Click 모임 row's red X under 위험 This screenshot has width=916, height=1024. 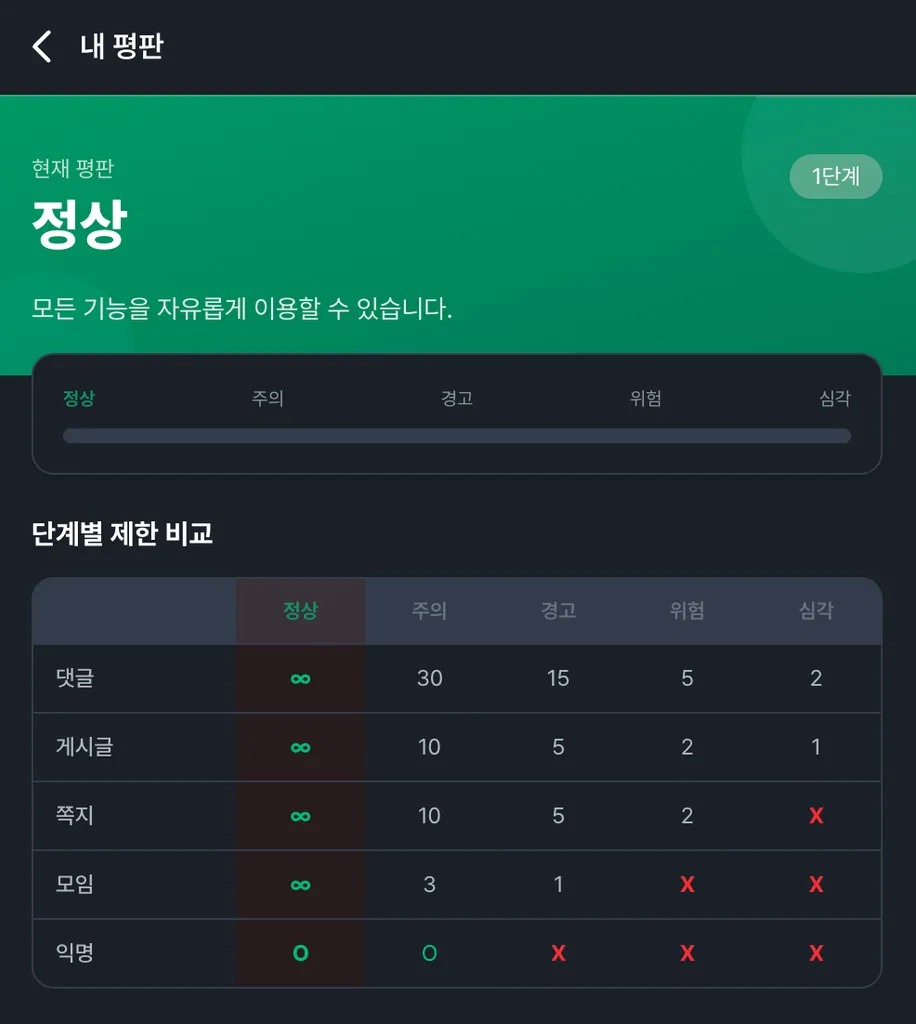point(687,885)
